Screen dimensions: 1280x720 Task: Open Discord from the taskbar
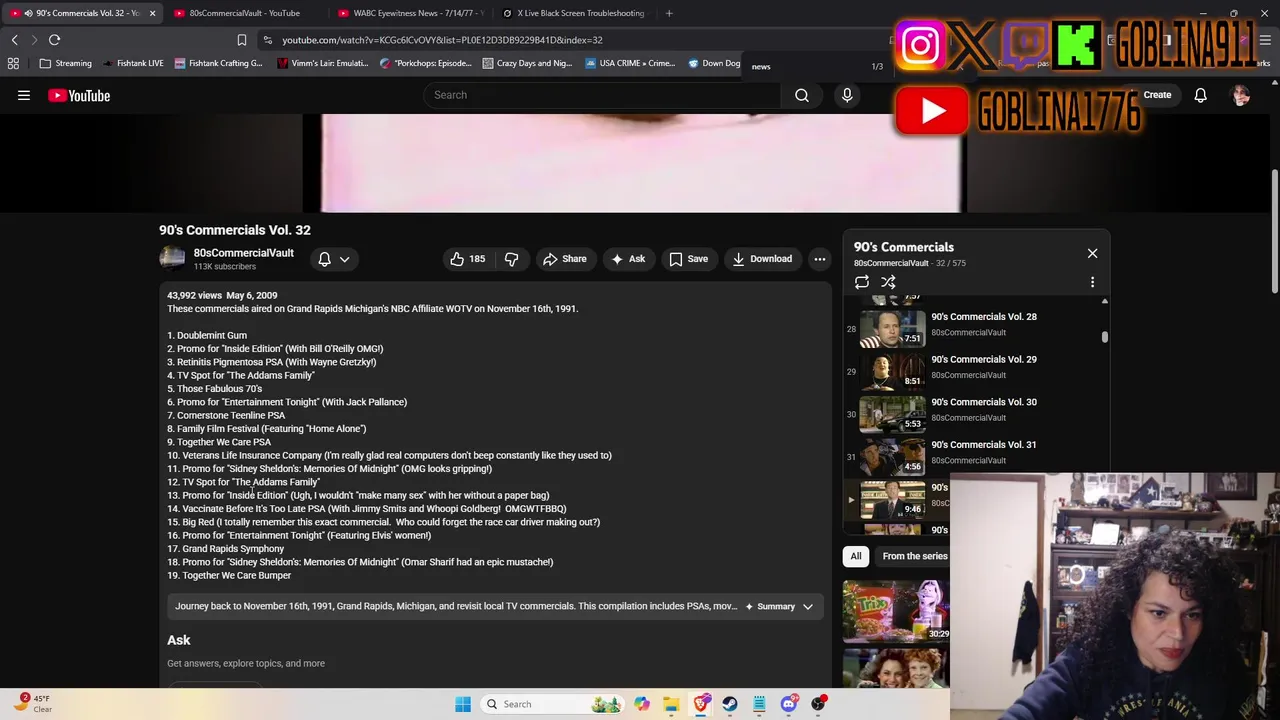coord(789,704)
